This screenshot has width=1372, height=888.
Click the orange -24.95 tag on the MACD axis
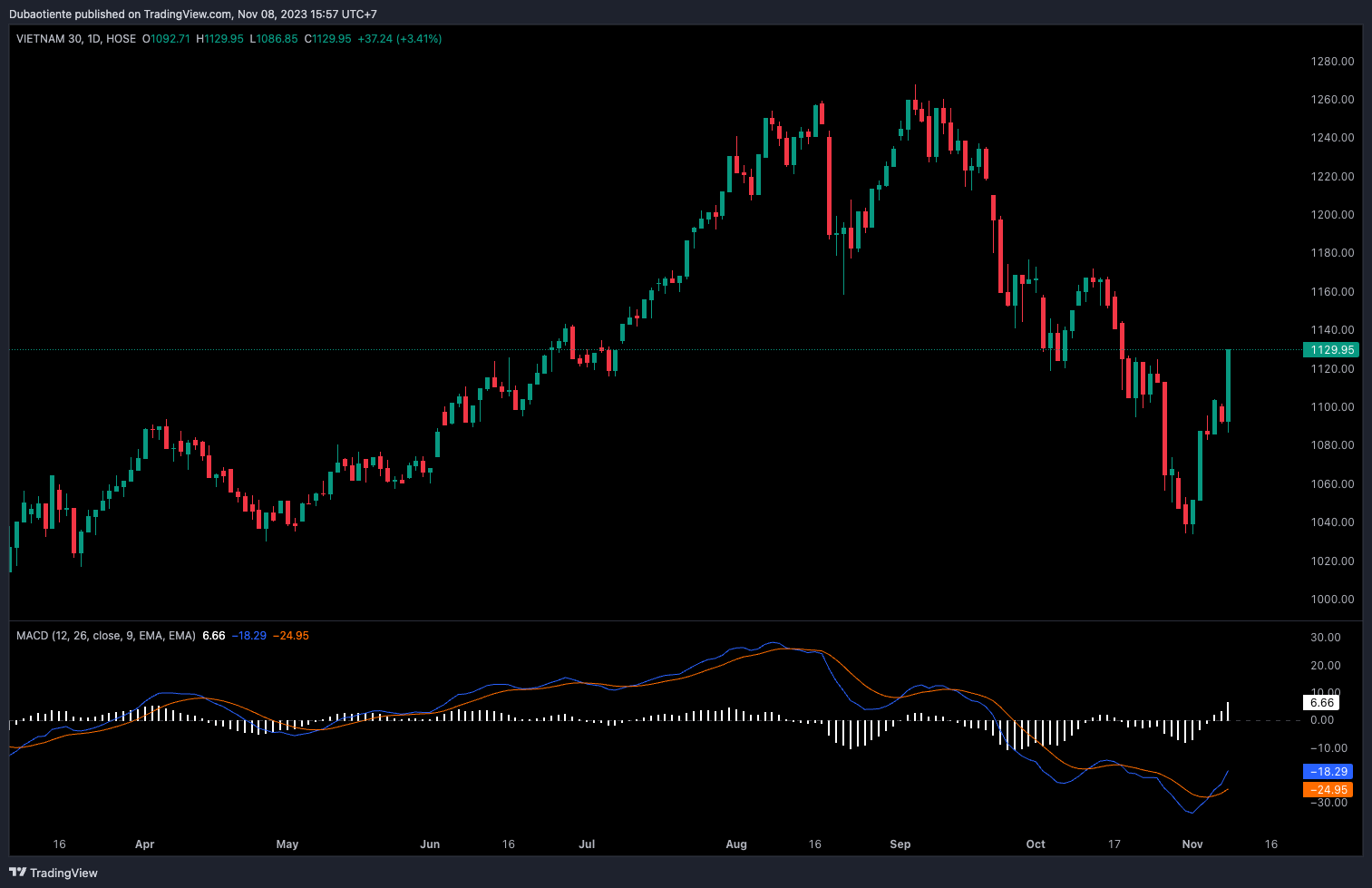point(1328,790)
